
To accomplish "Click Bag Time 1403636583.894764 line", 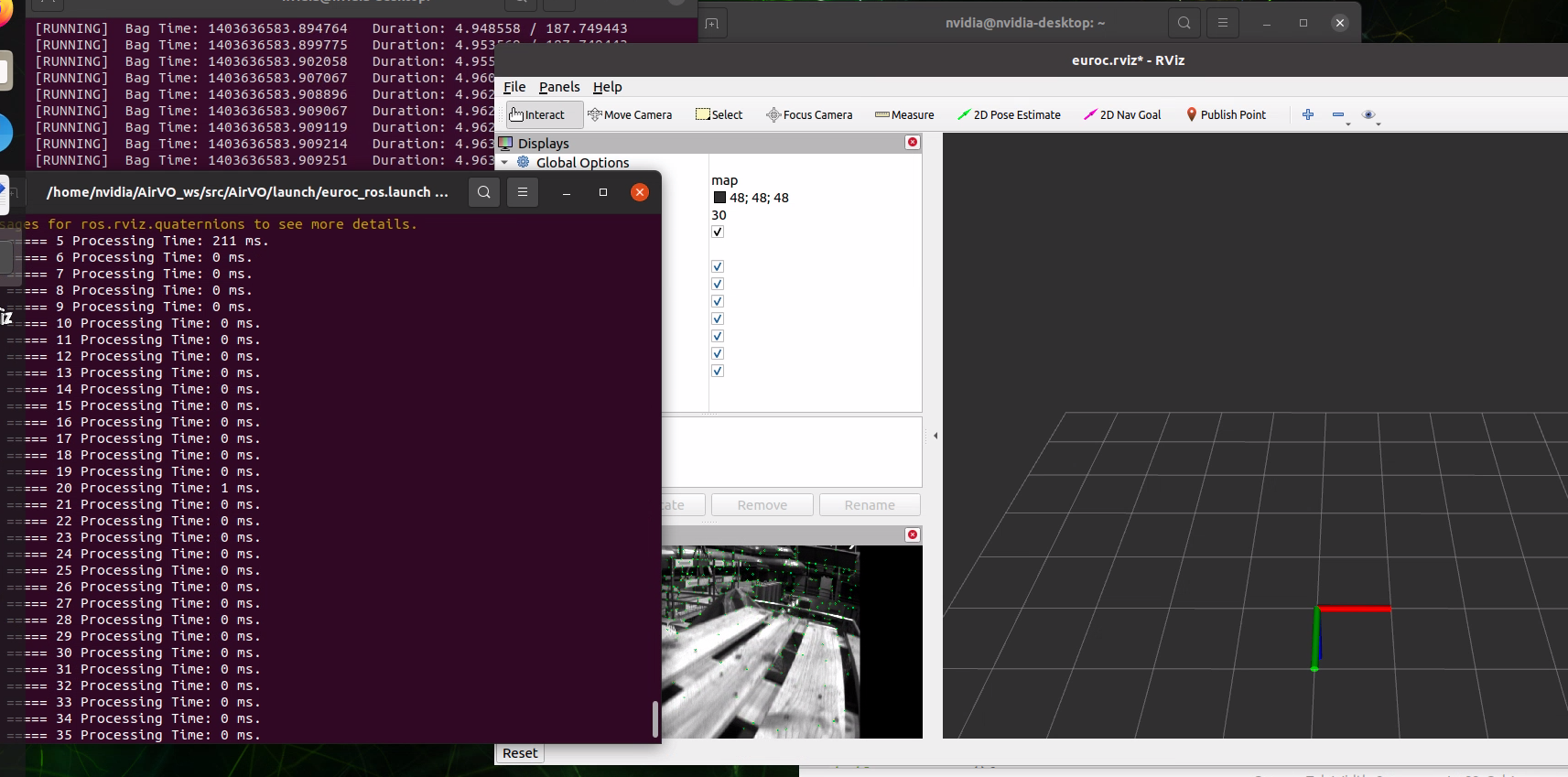I will coord(331,28).
